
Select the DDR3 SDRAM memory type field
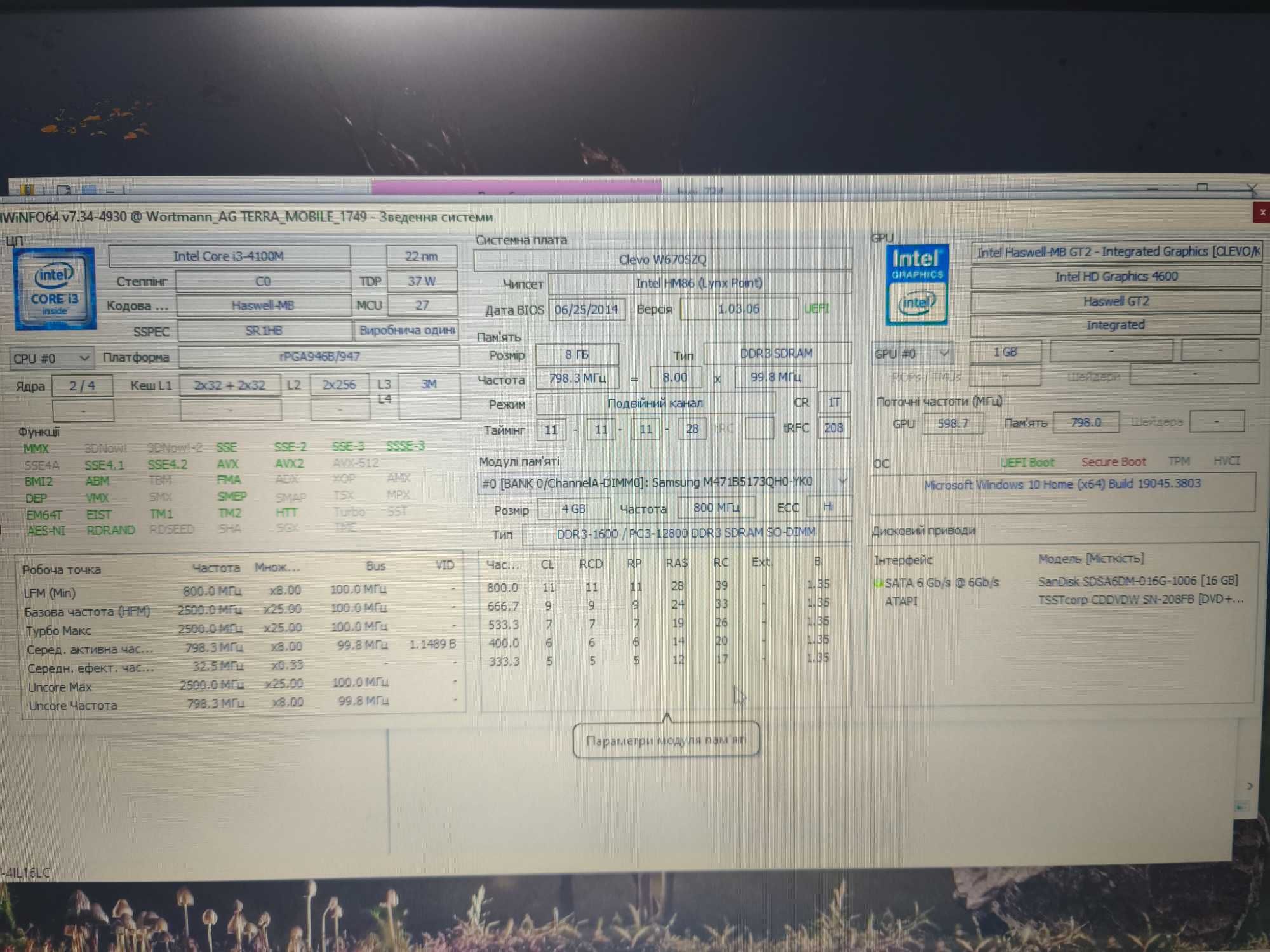(x=777, y=354)
